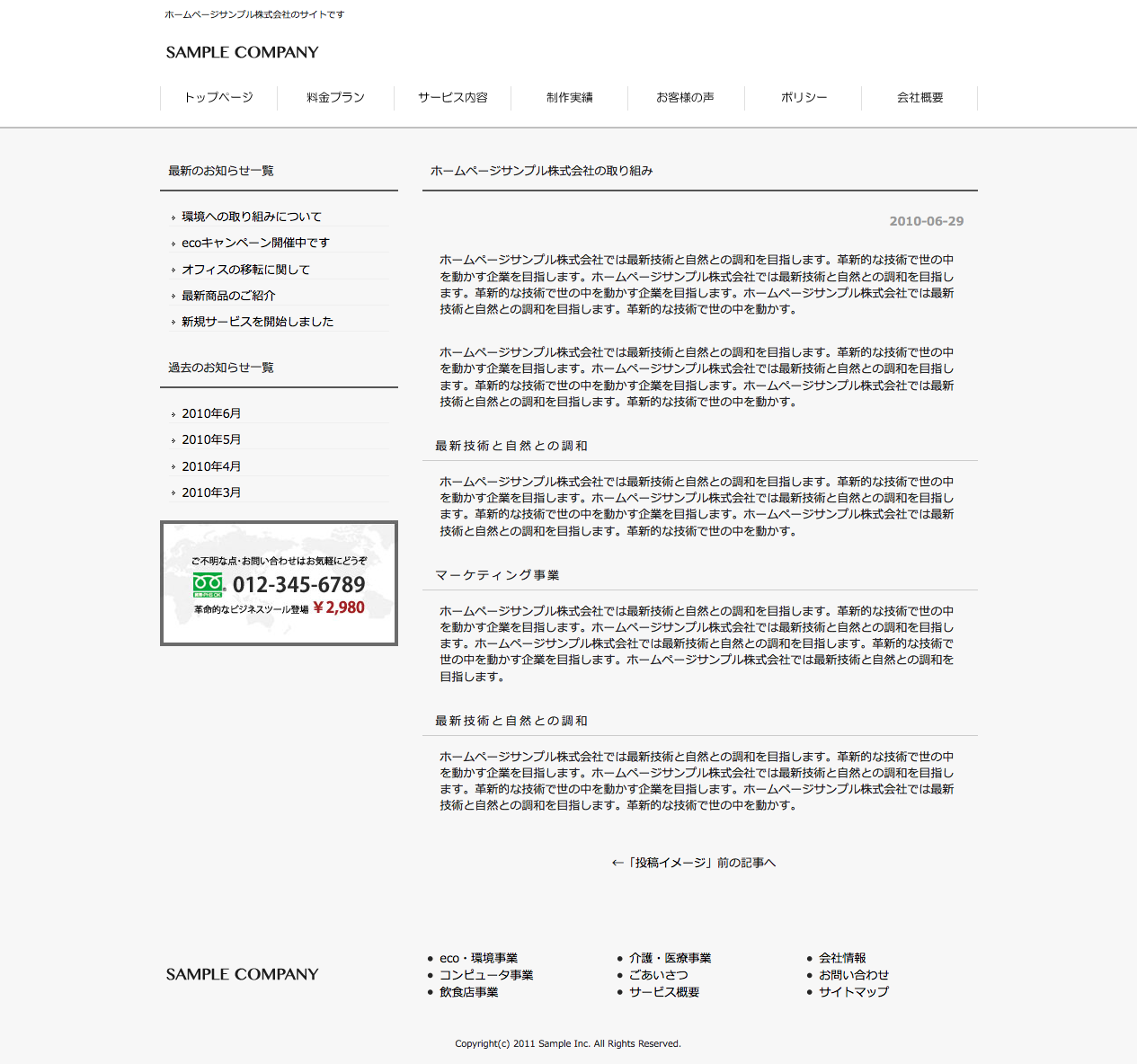
Task: Open the お客様の声 page
Action: coord(685,97)
